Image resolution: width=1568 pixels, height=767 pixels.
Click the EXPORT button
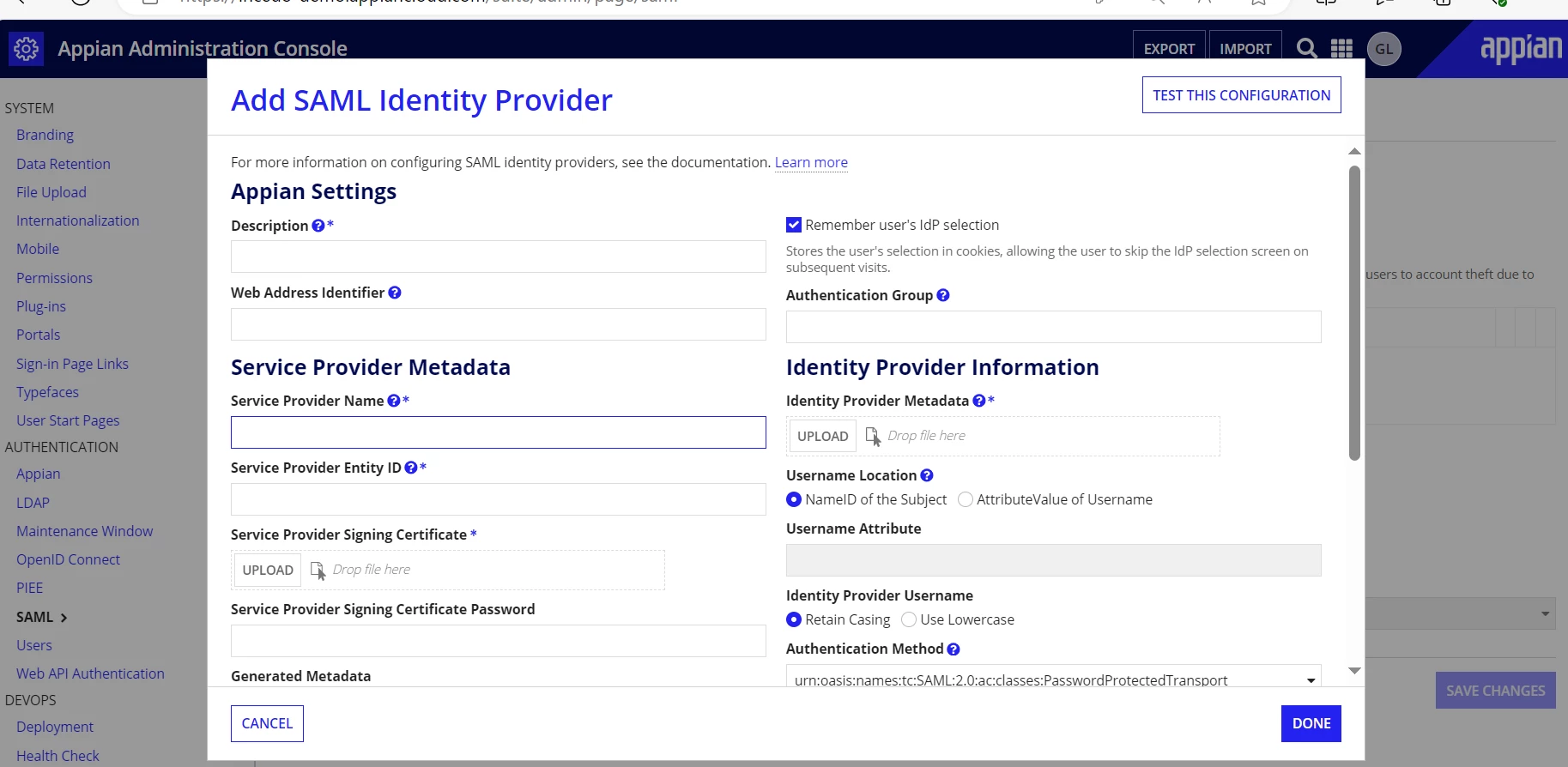1169,49
